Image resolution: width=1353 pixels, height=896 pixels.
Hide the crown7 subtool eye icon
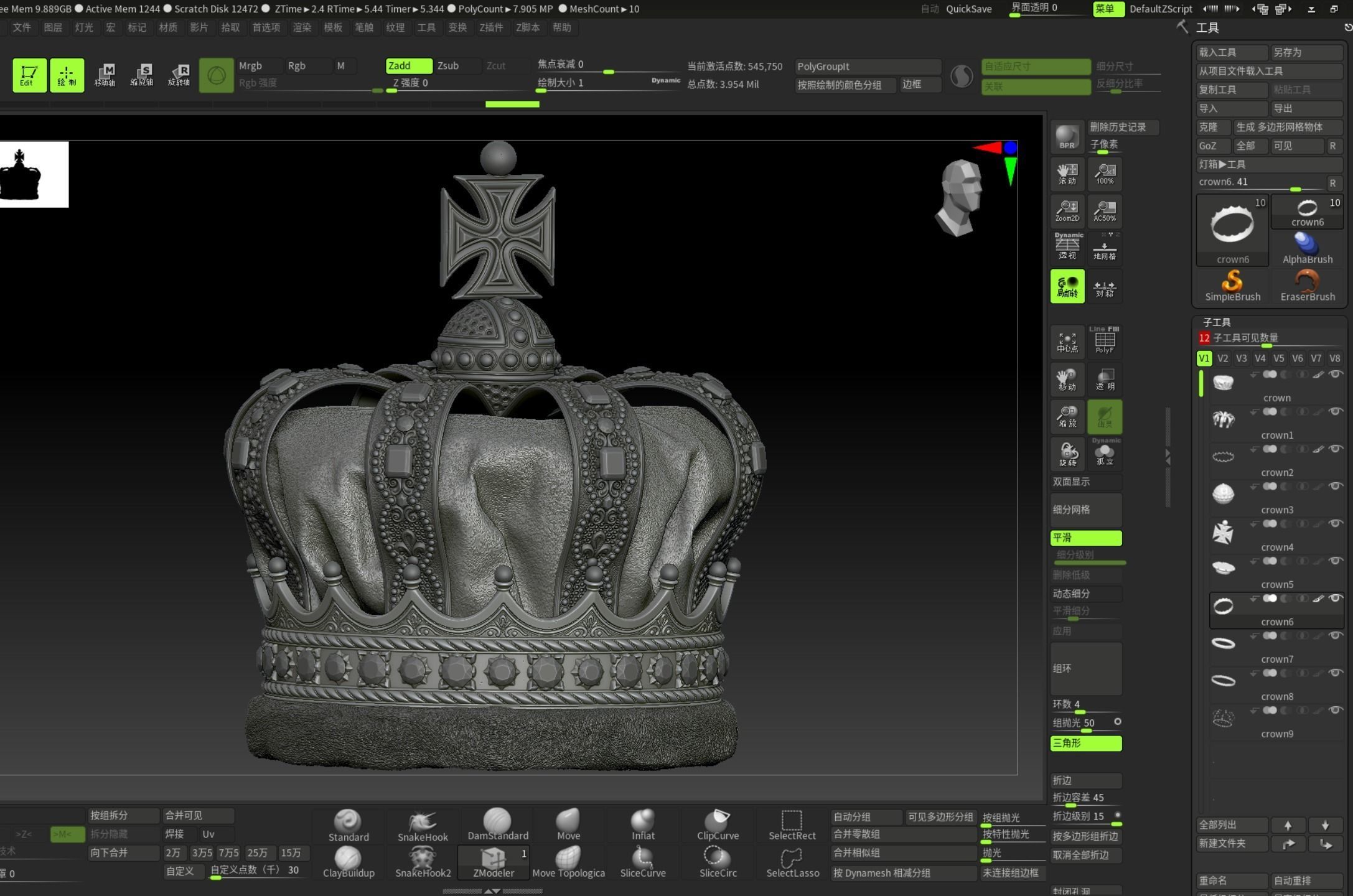click(1335, 635)
